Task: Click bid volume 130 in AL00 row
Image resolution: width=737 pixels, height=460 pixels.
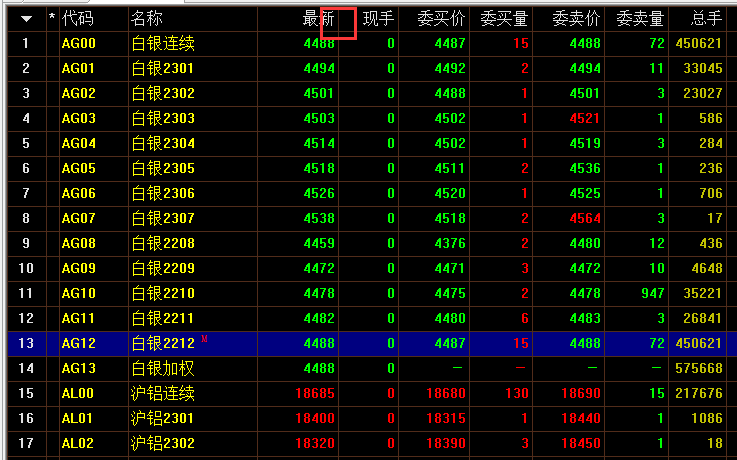Action: [517, 393]
